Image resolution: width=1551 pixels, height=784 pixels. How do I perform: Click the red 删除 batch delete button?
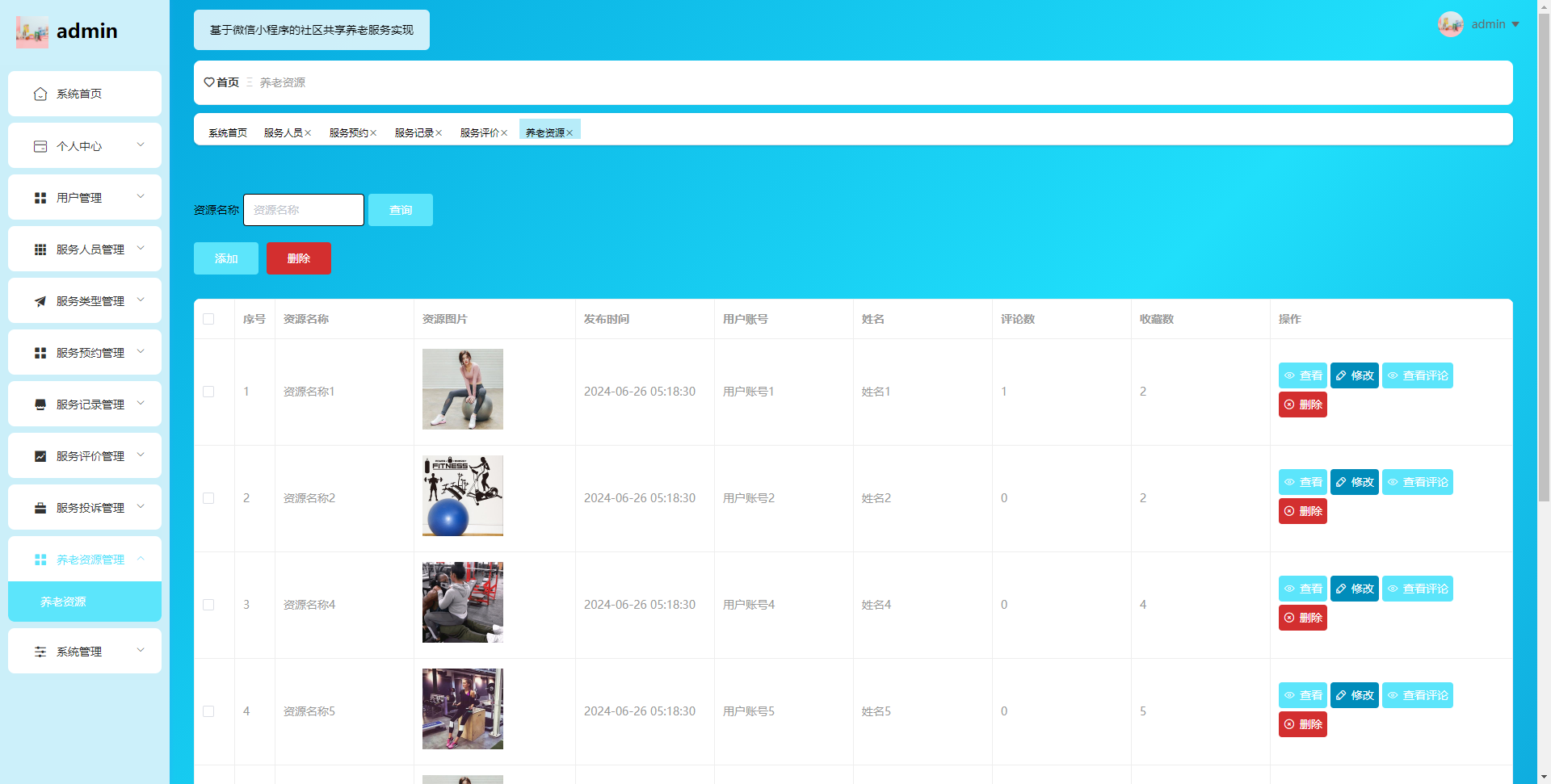point(299,258)
